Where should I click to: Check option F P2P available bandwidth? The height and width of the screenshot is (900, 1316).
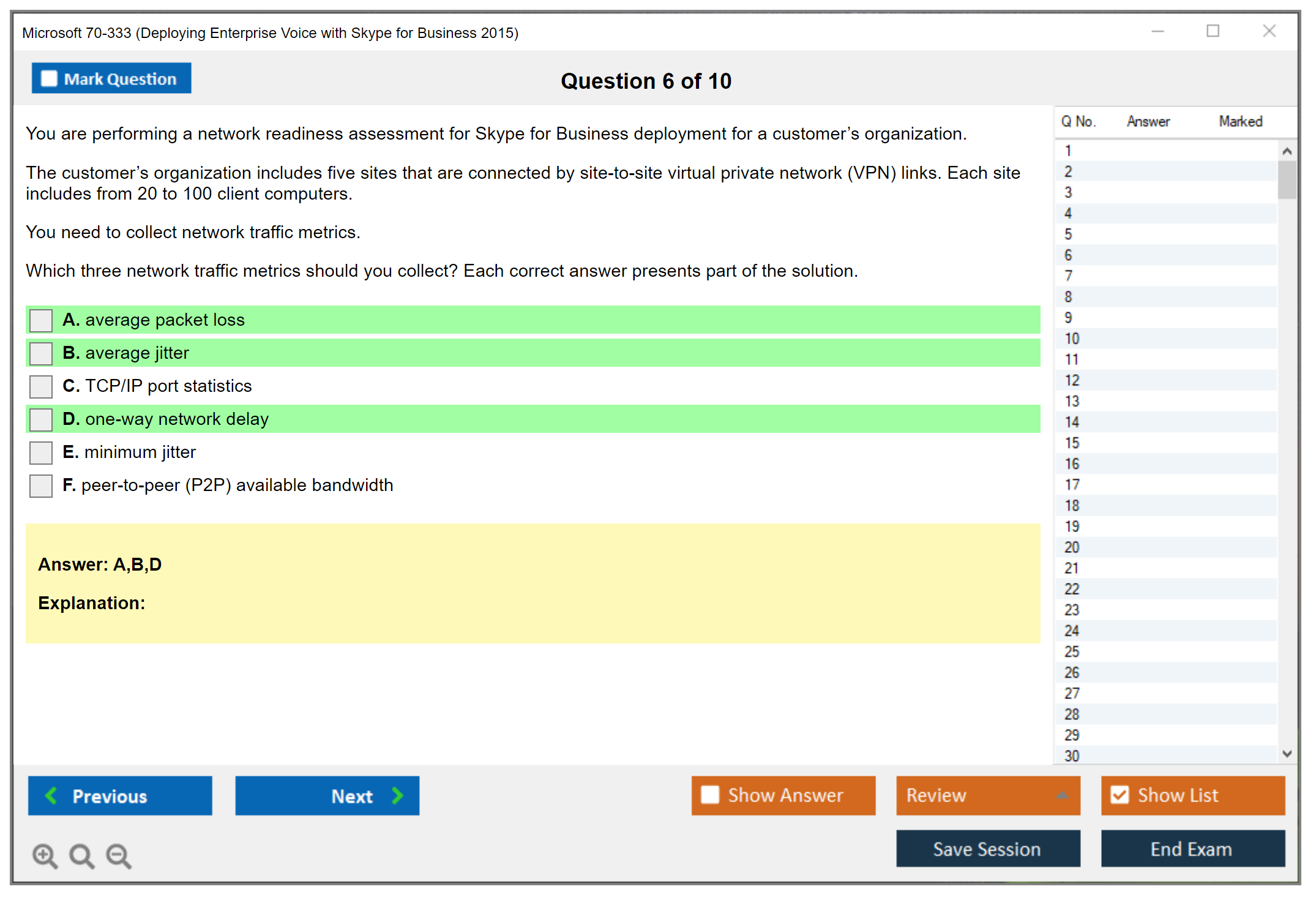click(x=41, y=486)
